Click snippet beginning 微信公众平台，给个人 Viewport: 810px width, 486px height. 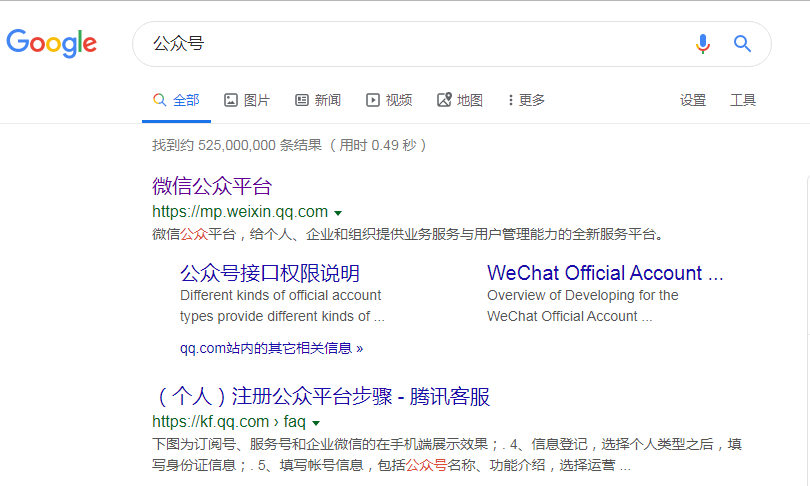[408, 234]
